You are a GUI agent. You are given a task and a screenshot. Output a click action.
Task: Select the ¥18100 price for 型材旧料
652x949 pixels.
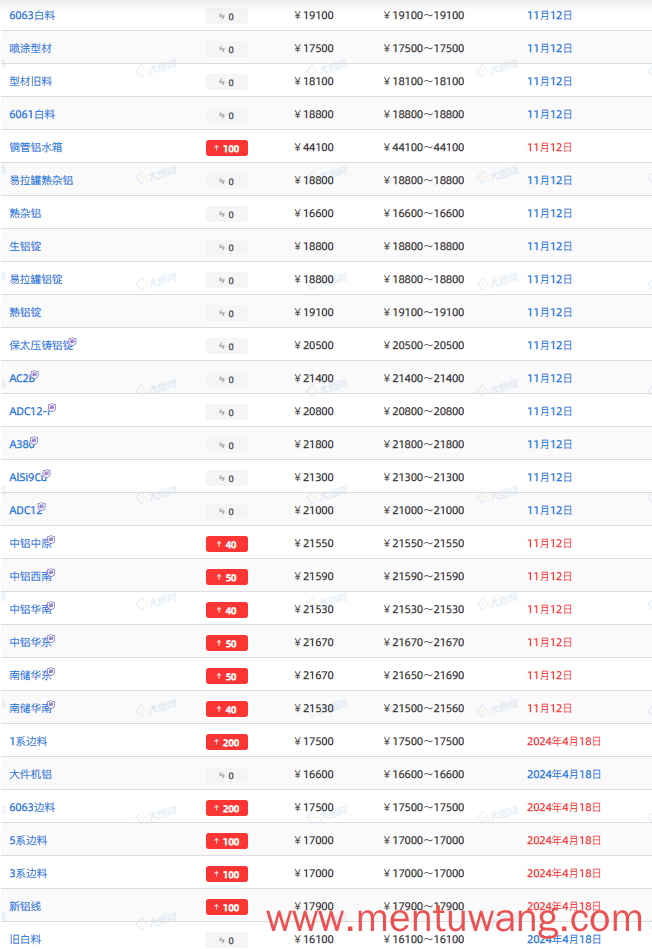click(x=314, y=81)
